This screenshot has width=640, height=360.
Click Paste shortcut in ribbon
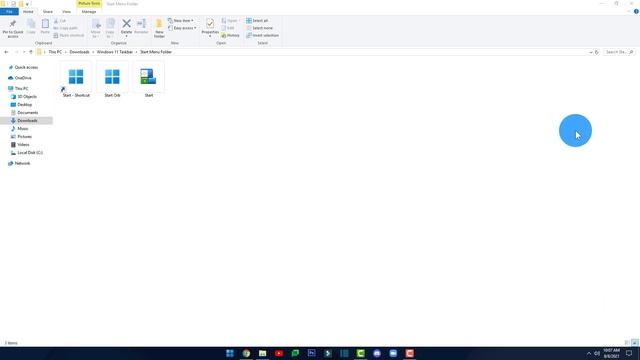[x=69, y=36]
